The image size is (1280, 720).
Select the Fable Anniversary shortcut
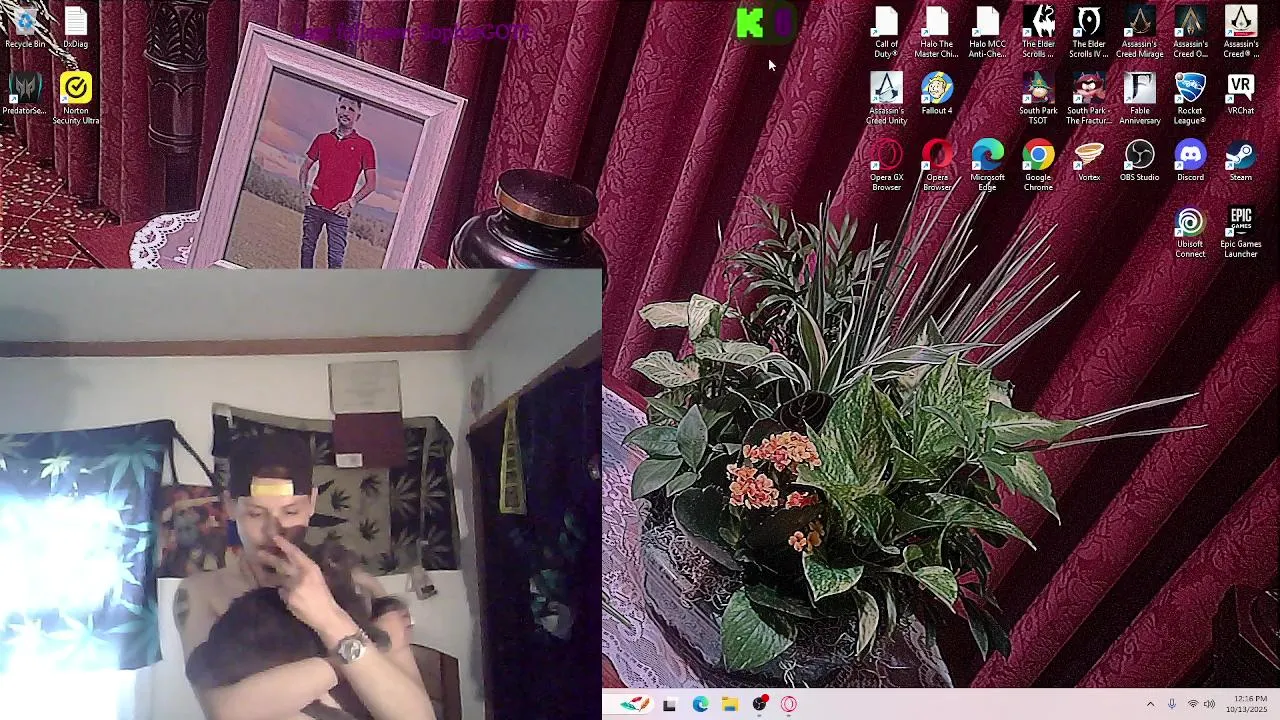coord(1140,99)
